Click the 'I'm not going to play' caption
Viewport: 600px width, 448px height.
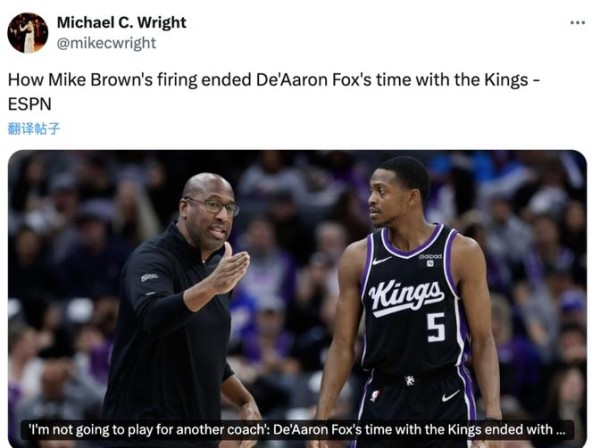click(x=297, y=429)
